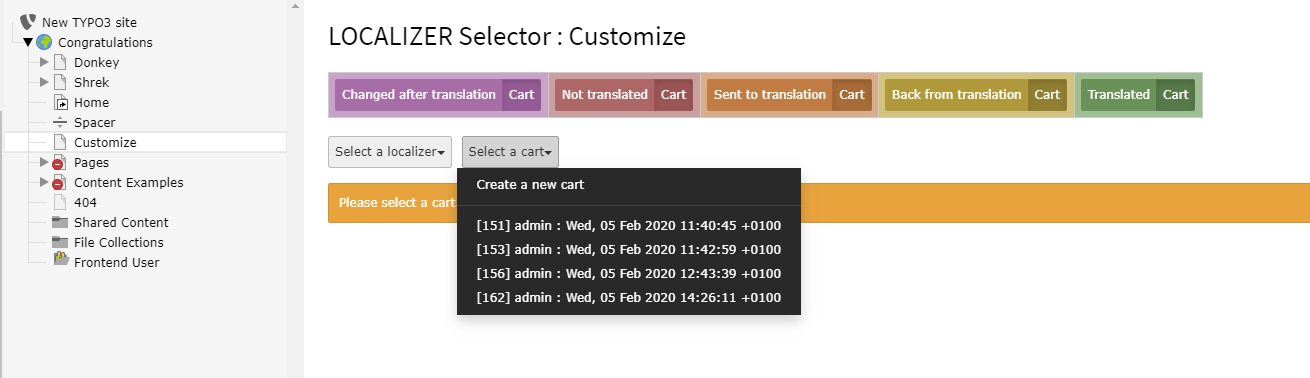Toggle the Translated status filter

pos(1119,95)
